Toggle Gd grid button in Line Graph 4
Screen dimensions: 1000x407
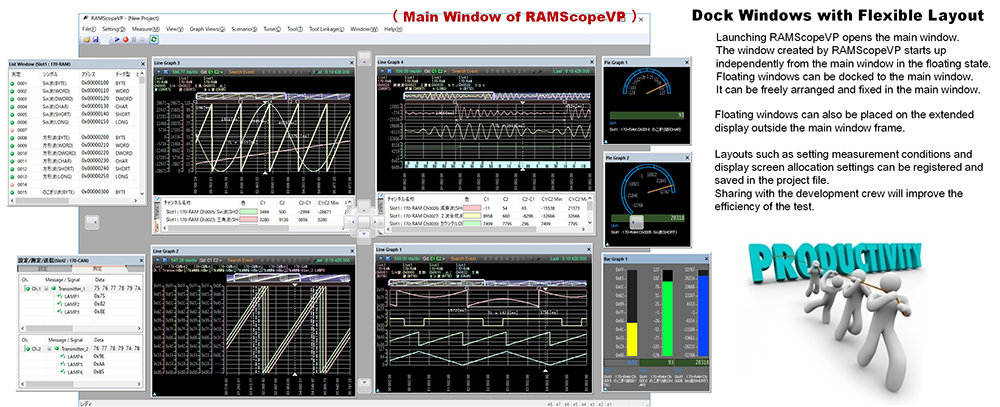pyautogui.click(x=427, y=71)
